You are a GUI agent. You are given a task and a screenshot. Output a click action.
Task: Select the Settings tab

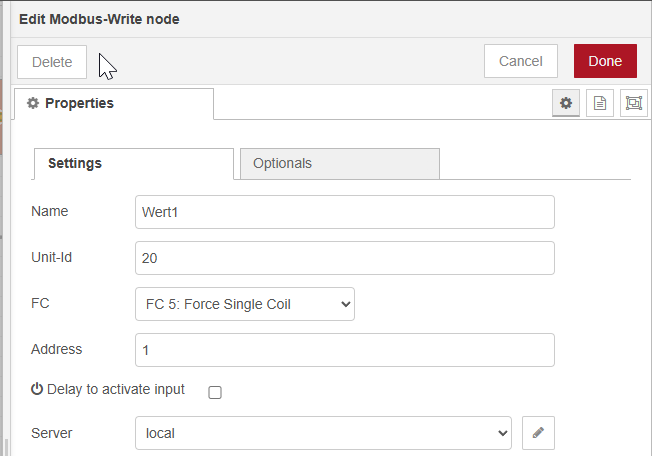[x=134, y=163]
